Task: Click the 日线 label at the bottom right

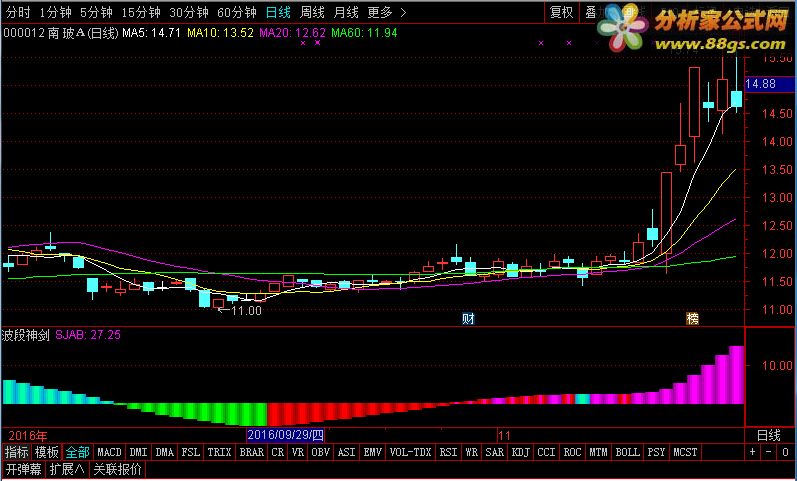Action: pos(769,435)
